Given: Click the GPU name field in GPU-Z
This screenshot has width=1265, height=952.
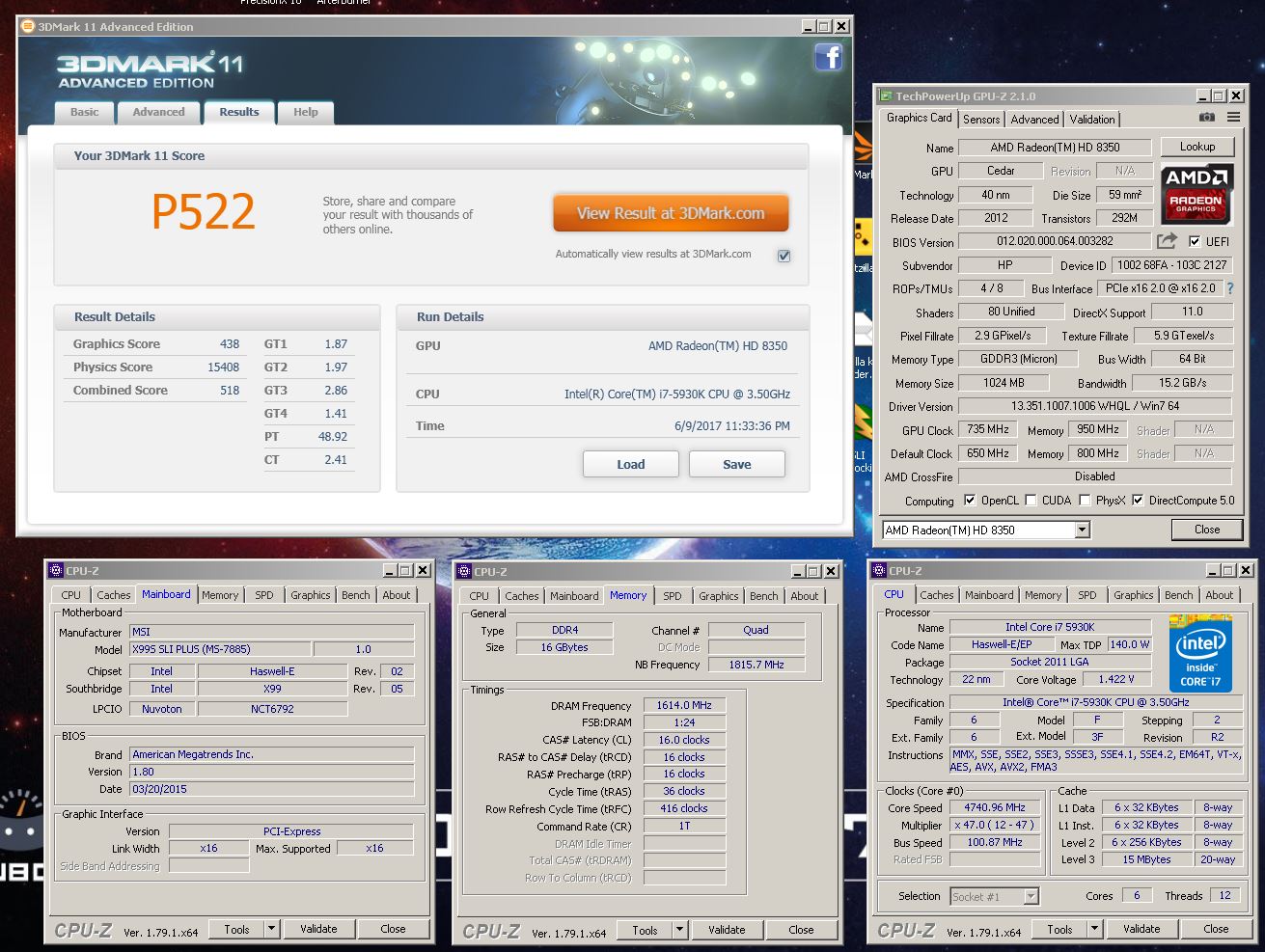Looking at the screenshot, I should pos(1055,148).
